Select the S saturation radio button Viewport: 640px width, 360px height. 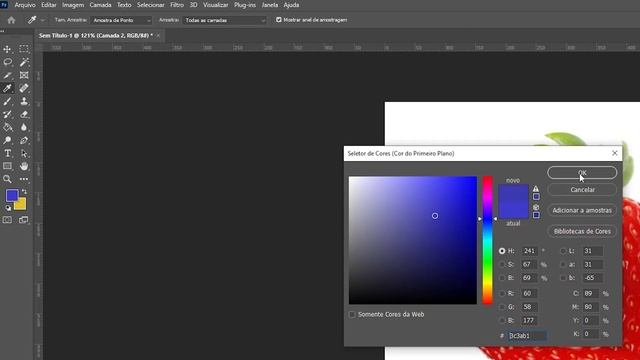click(x=502, y=264)
